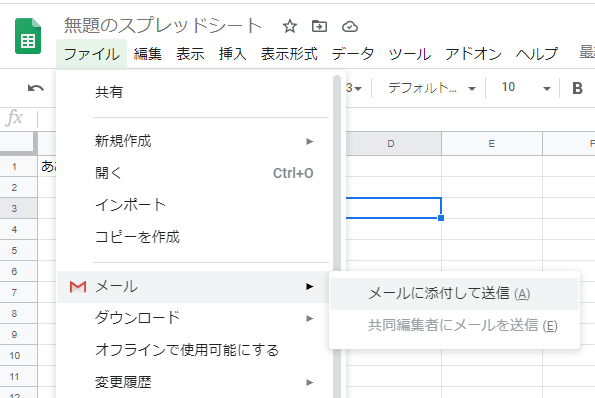Click the select-all corner box
This screenshot has width=595, height=398.
18,143
